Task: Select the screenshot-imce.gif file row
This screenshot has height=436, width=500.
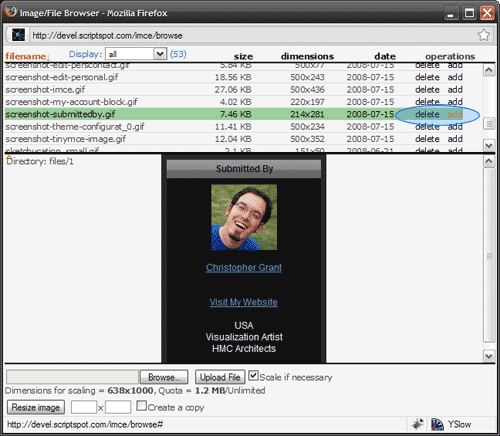Action: pos(234,89)
